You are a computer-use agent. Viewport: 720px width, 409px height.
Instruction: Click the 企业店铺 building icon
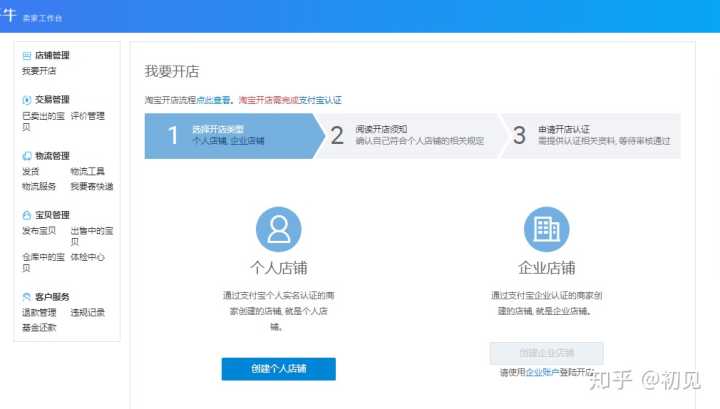click(x=546, y=230)
